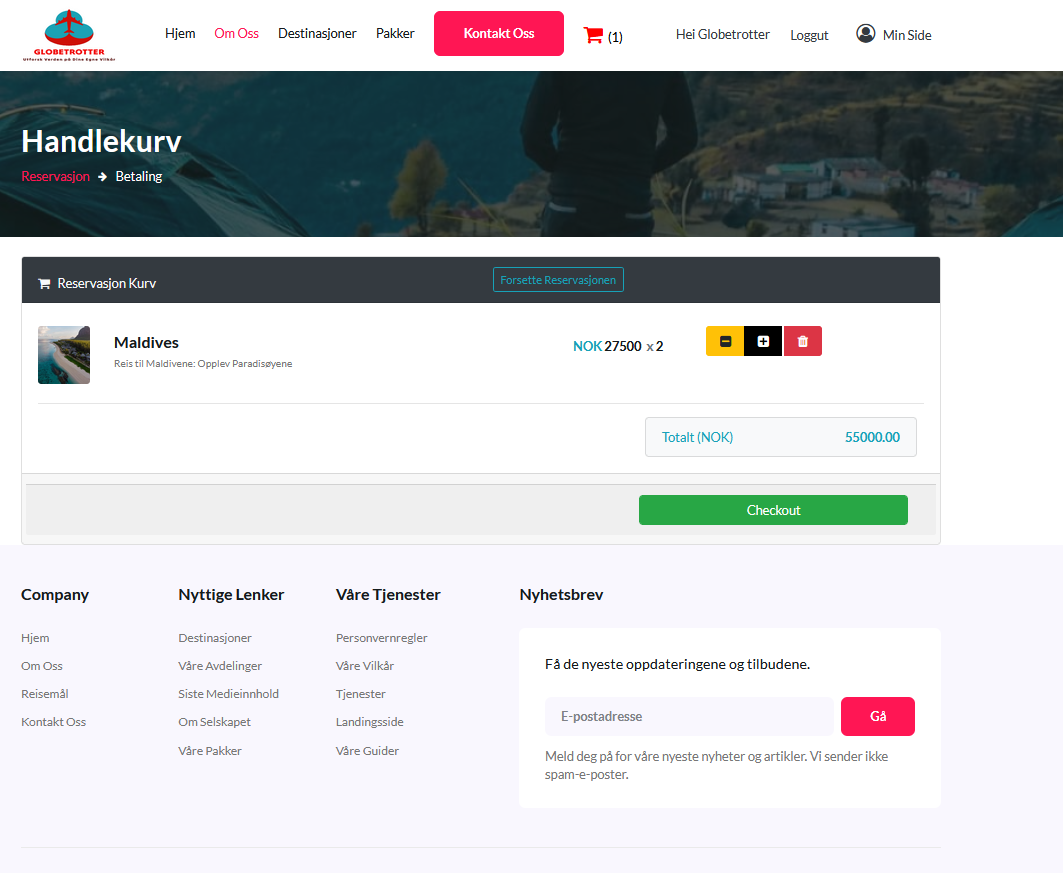The width and height of the screenshot is (1063, 873).
Task: Open the Maldives trip thumbnail image
Action: click(x=64, y=355)
